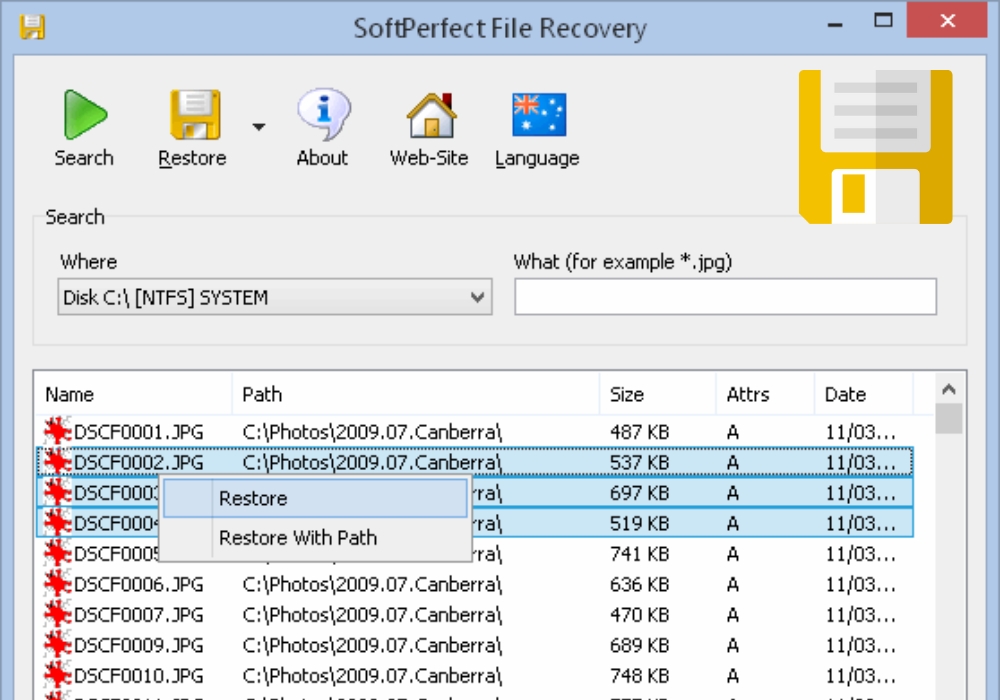The image size is (1000, 700).
Task: Sort by the Attrs column header
Action: pyautogui.click(x=765, y=395)
